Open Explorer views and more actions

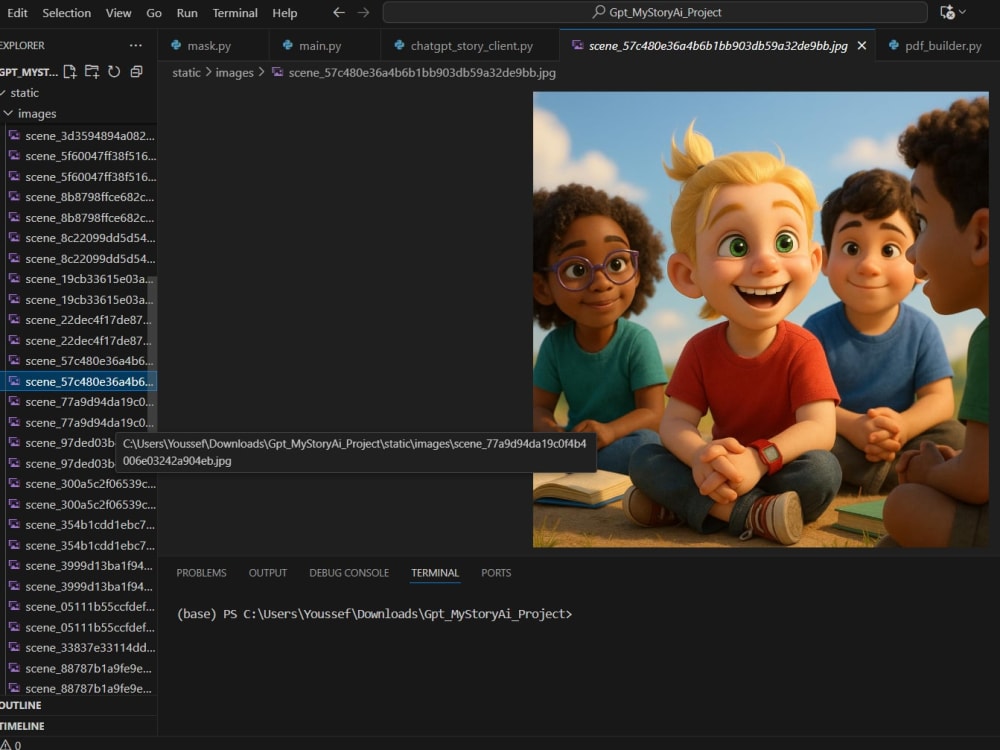tap(135, 45)
